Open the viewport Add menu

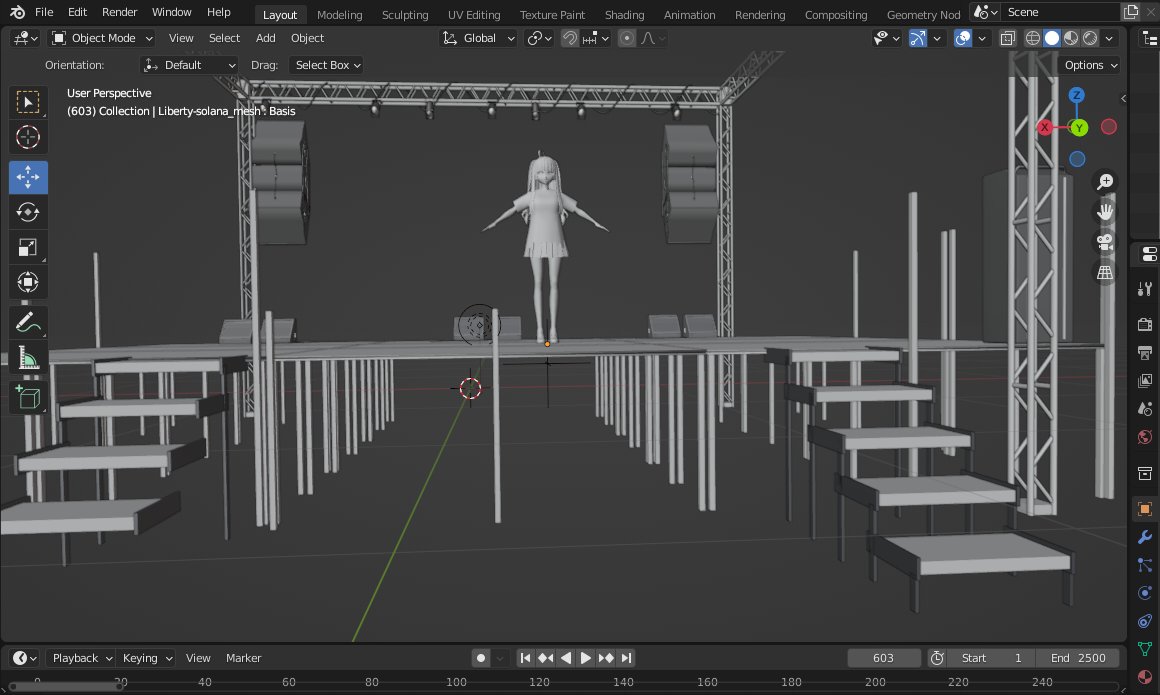265,38
